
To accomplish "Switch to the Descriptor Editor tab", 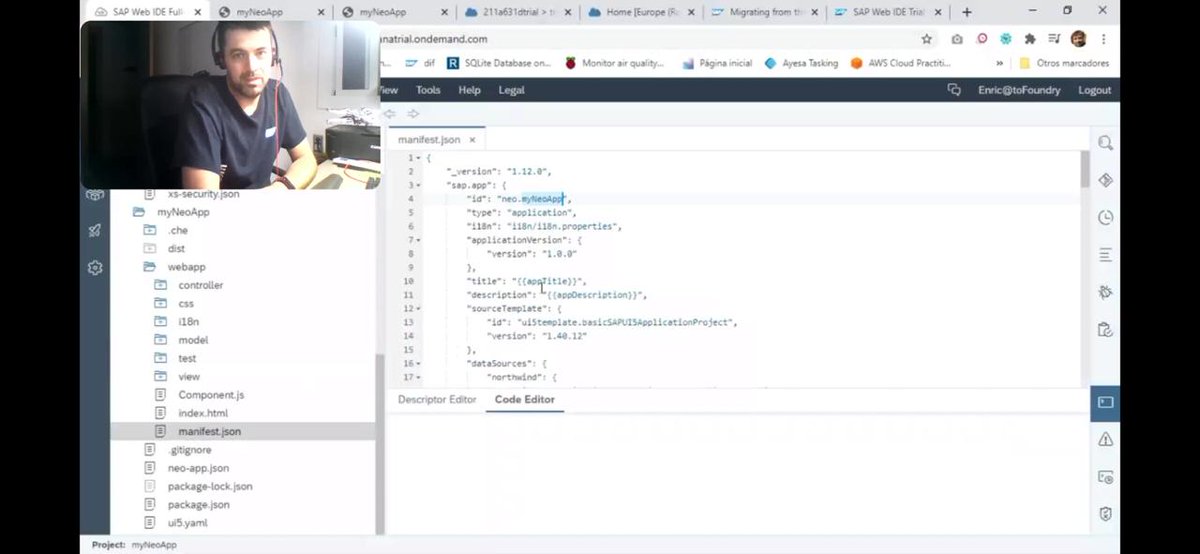I will coord(437,399).
